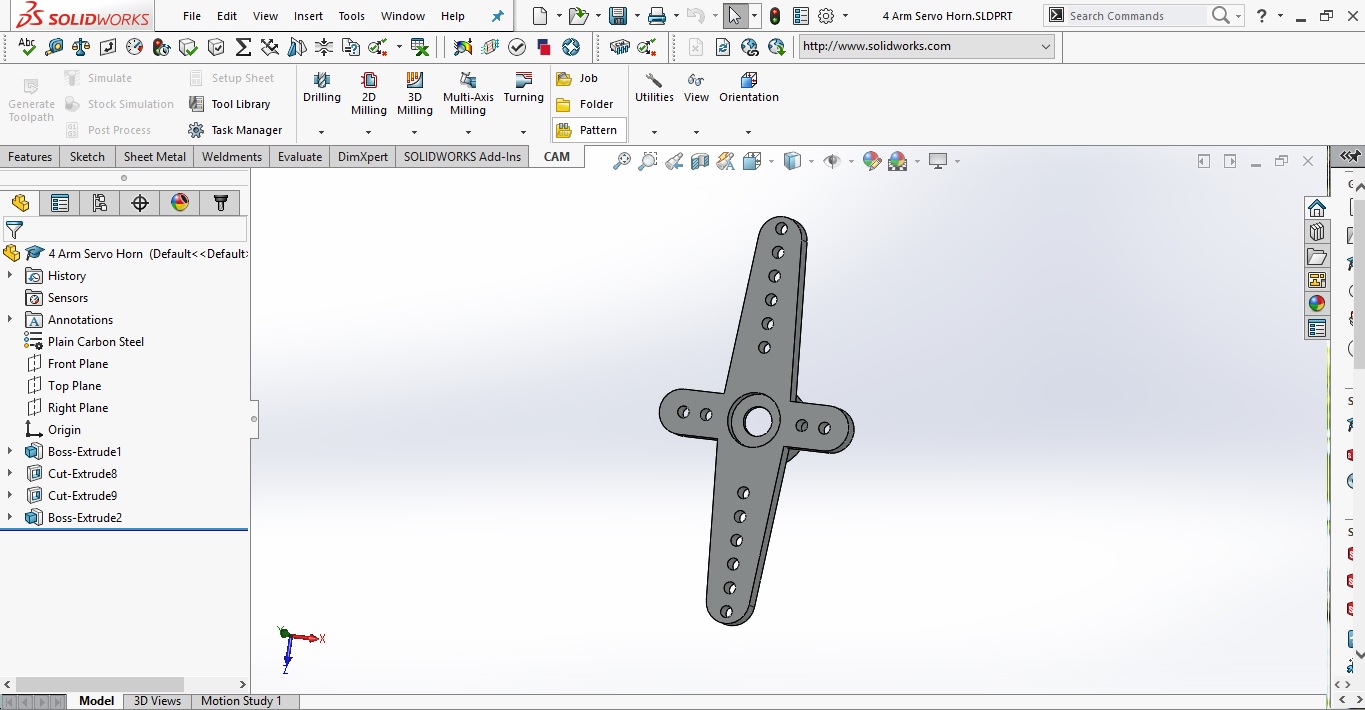Pin the menu bar pushpin

click(498, 16)
